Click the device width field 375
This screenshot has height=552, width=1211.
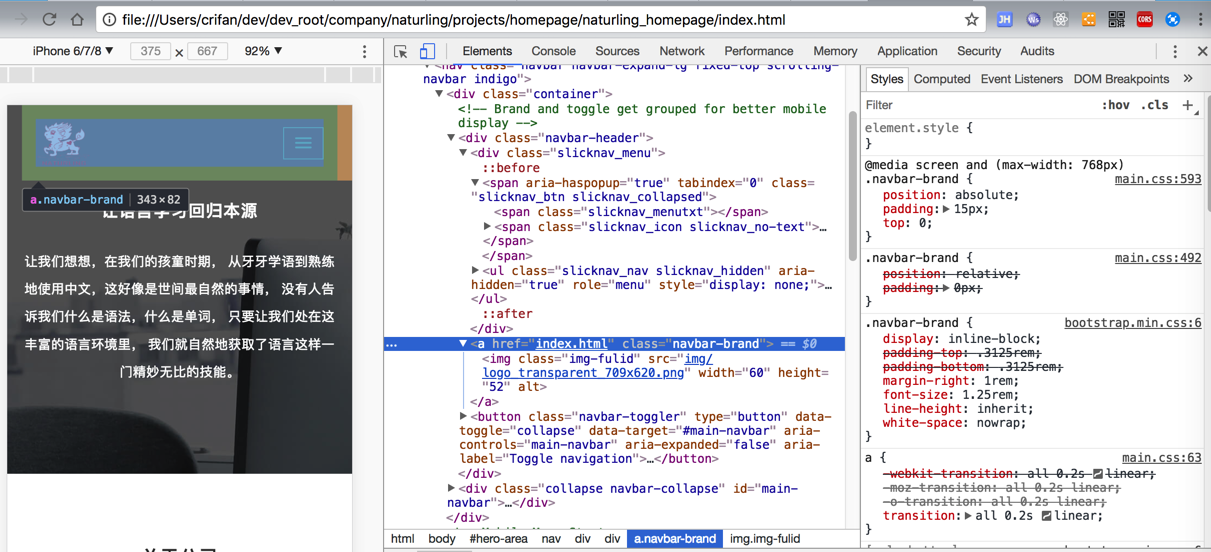150,51
